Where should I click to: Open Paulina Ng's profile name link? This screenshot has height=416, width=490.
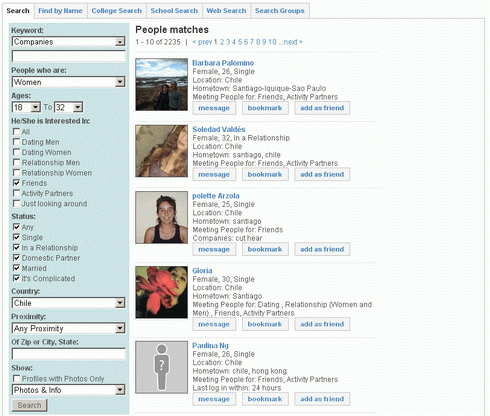click(x=210, y=346)
